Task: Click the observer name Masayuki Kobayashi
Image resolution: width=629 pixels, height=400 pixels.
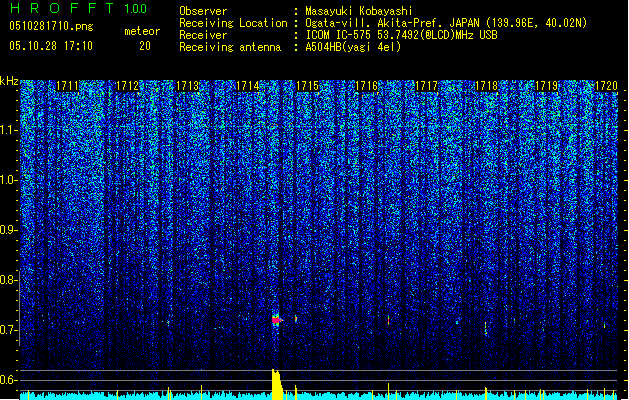Action: [x=359, y=11]
